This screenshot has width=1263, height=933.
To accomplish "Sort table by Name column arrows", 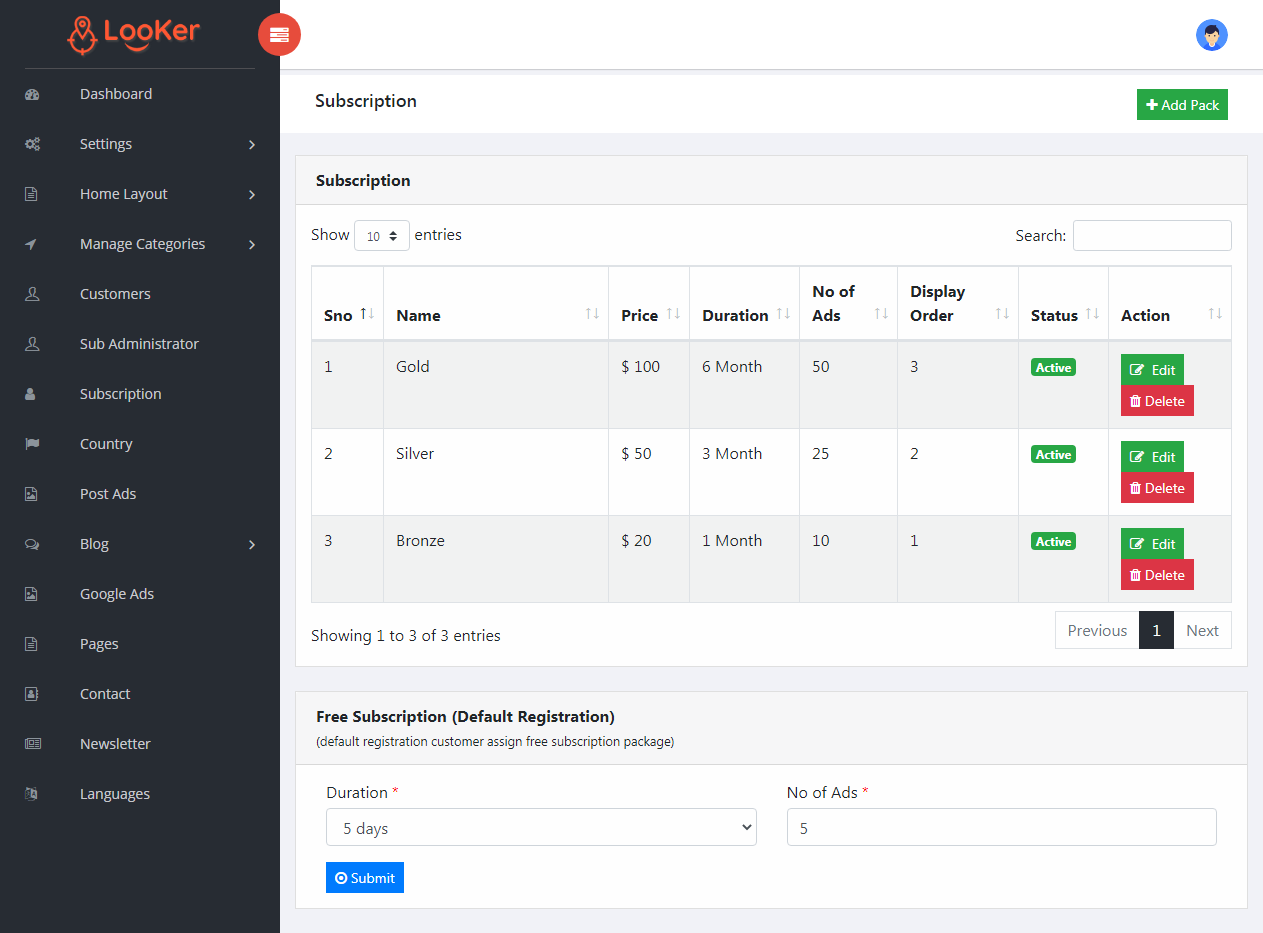I will pyautogui.click(x=592, y=314).
